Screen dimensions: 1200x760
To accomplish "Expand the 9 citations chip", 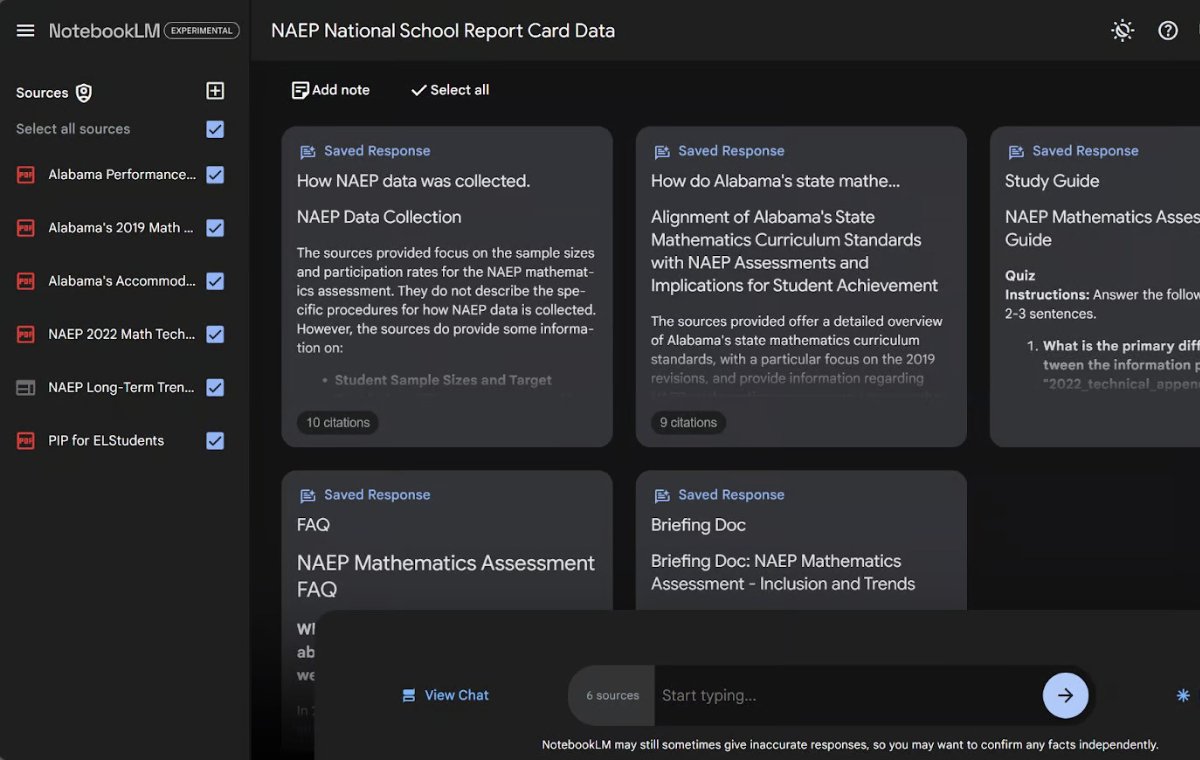I will pyautogui.click(x=688, y=422).
